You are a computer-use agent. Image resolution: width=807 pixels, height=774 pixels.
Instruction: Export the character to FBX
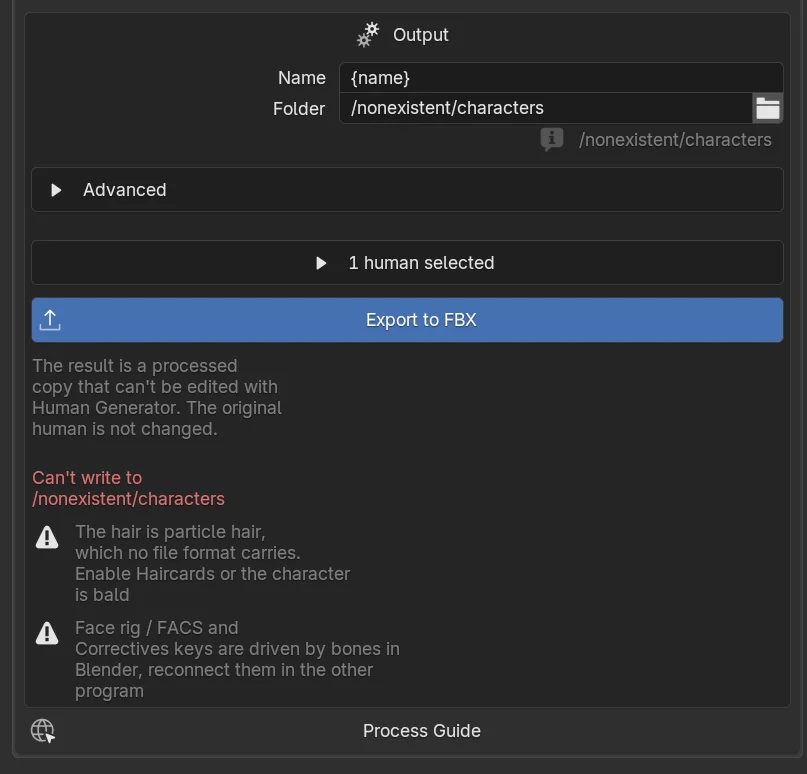(x=407, y=320)
